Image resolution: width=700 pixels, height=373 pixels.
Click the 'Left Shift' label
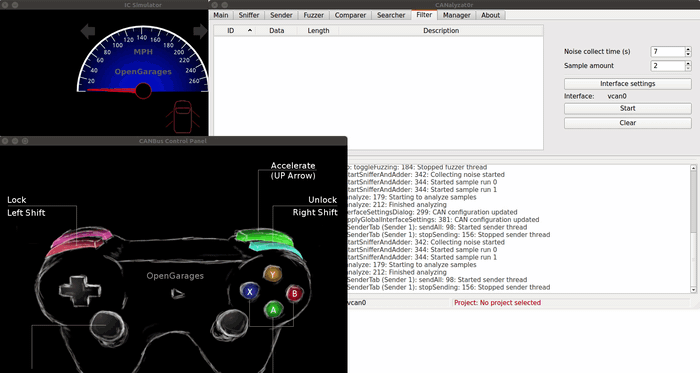click(26, 213)
